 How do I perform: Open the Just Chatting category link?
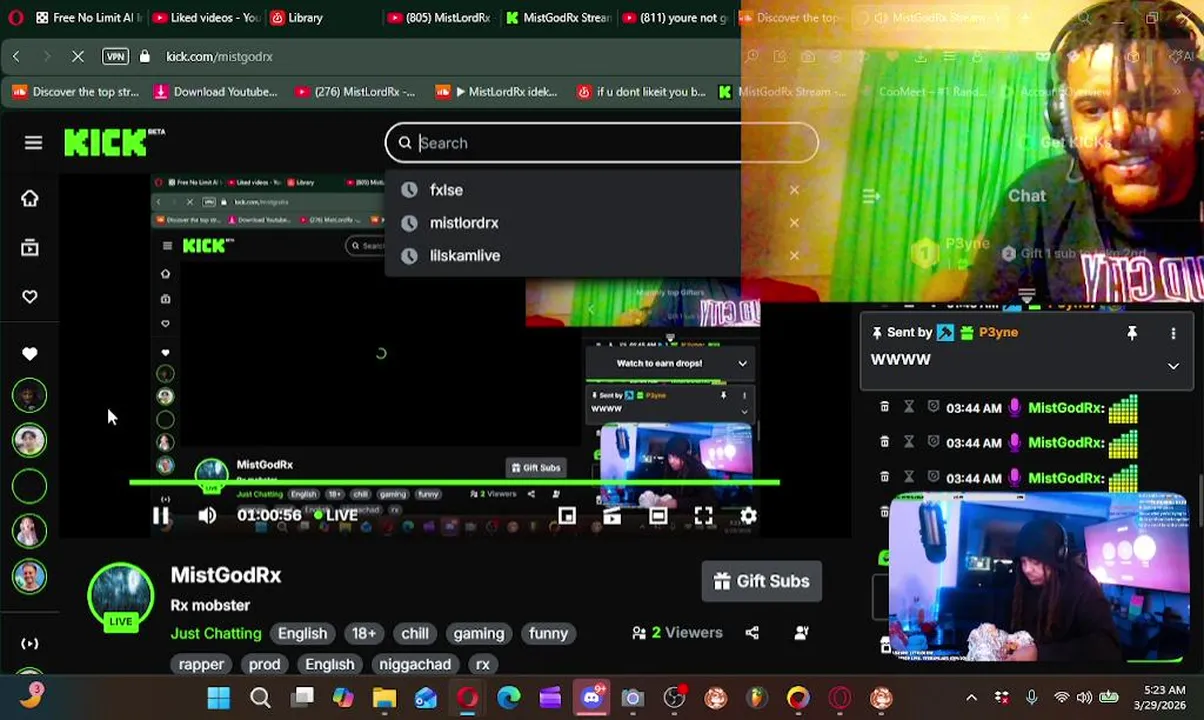point(216,633)
